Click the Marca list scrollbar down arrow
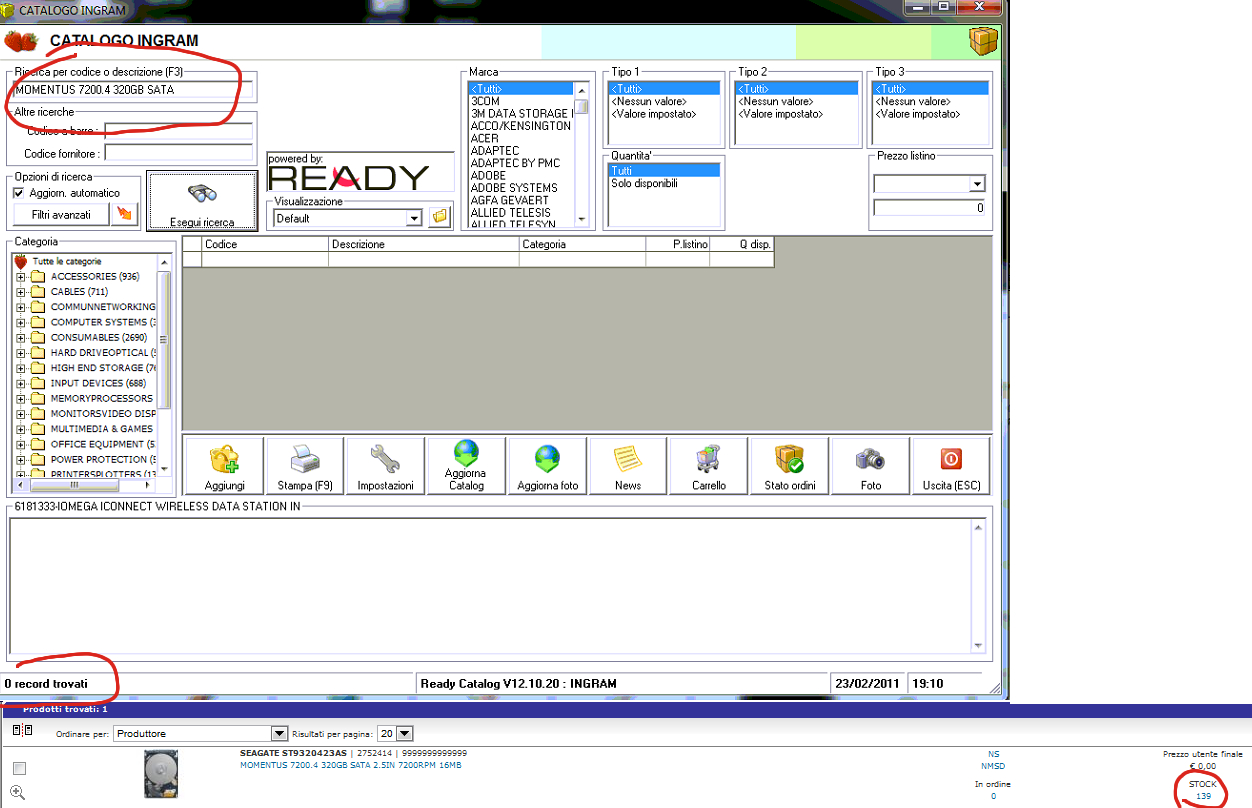Screen dimensions: 1252x808 click(581, 218)
